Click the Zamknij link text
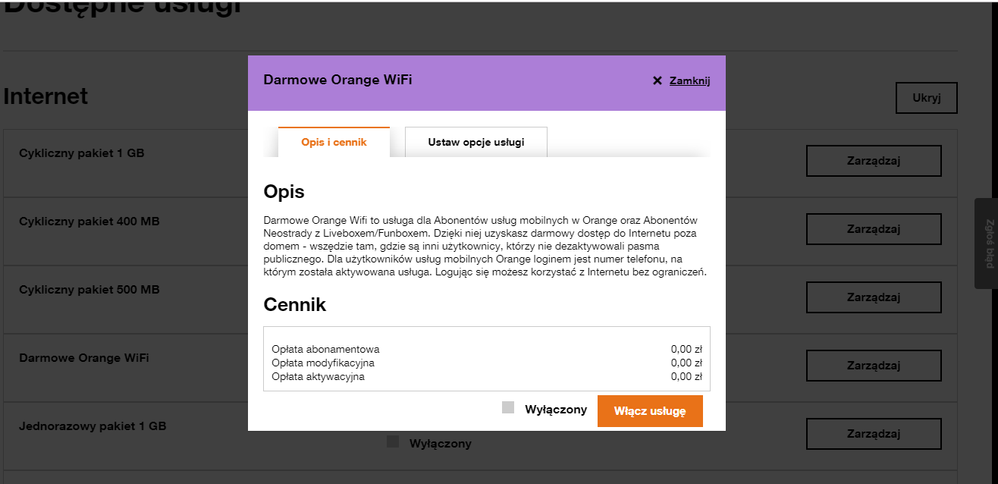This screenshot has height=484, width=998. coord(689,81)
